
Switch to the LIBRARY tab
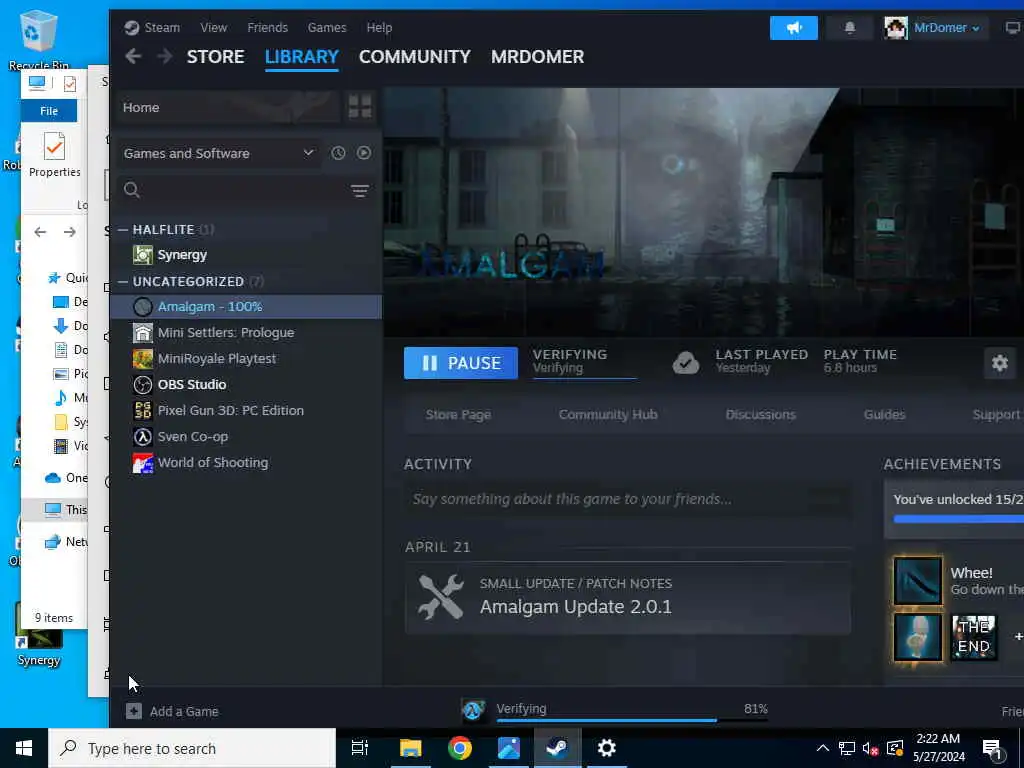[x=302, y=57]
